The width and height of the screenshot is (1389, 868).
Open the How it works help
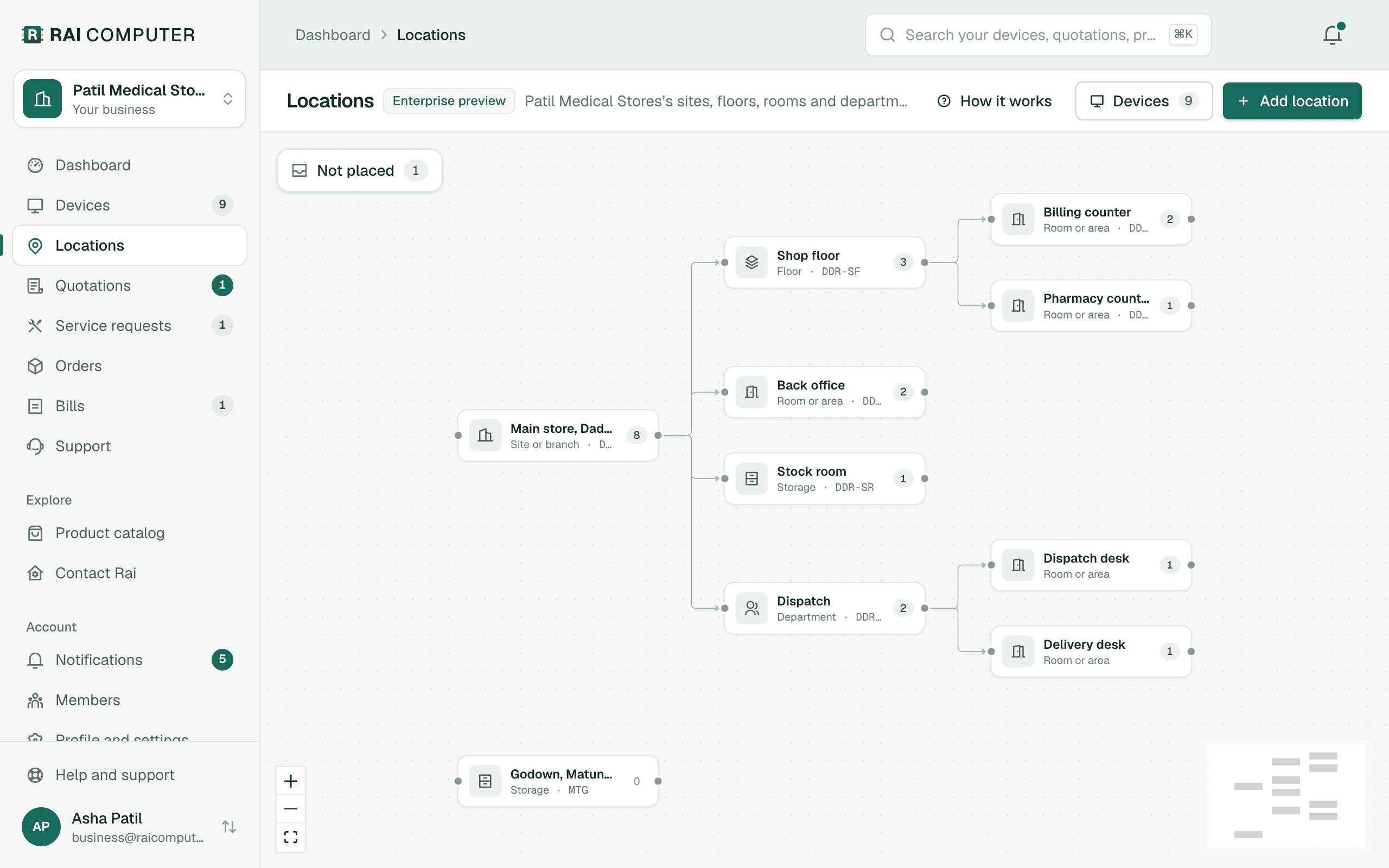click(x=994, y=101)
